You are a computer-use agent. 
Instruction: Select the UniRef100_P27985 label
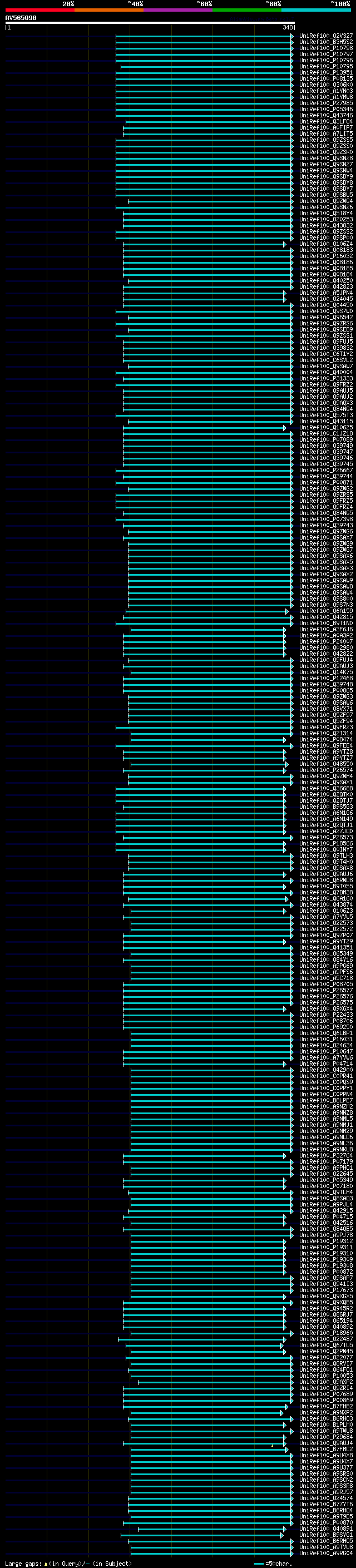coord(326,103)
